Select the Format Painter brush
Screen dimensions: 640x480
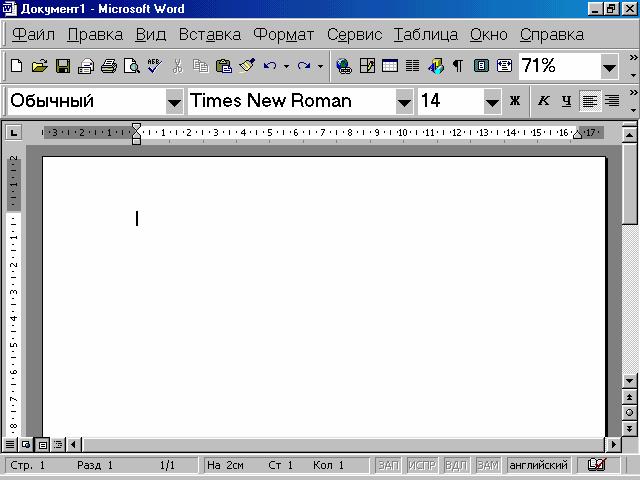247,66
